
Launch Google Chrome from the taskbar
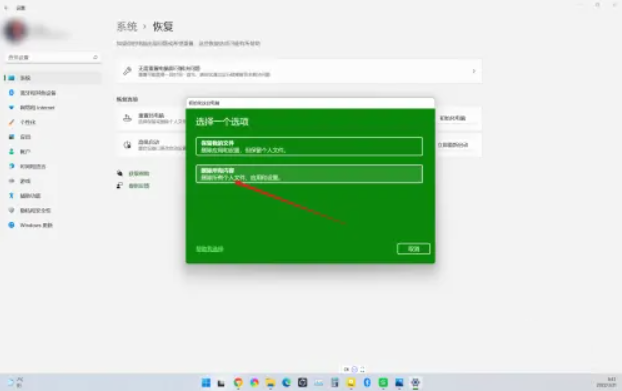coord(238,382)
